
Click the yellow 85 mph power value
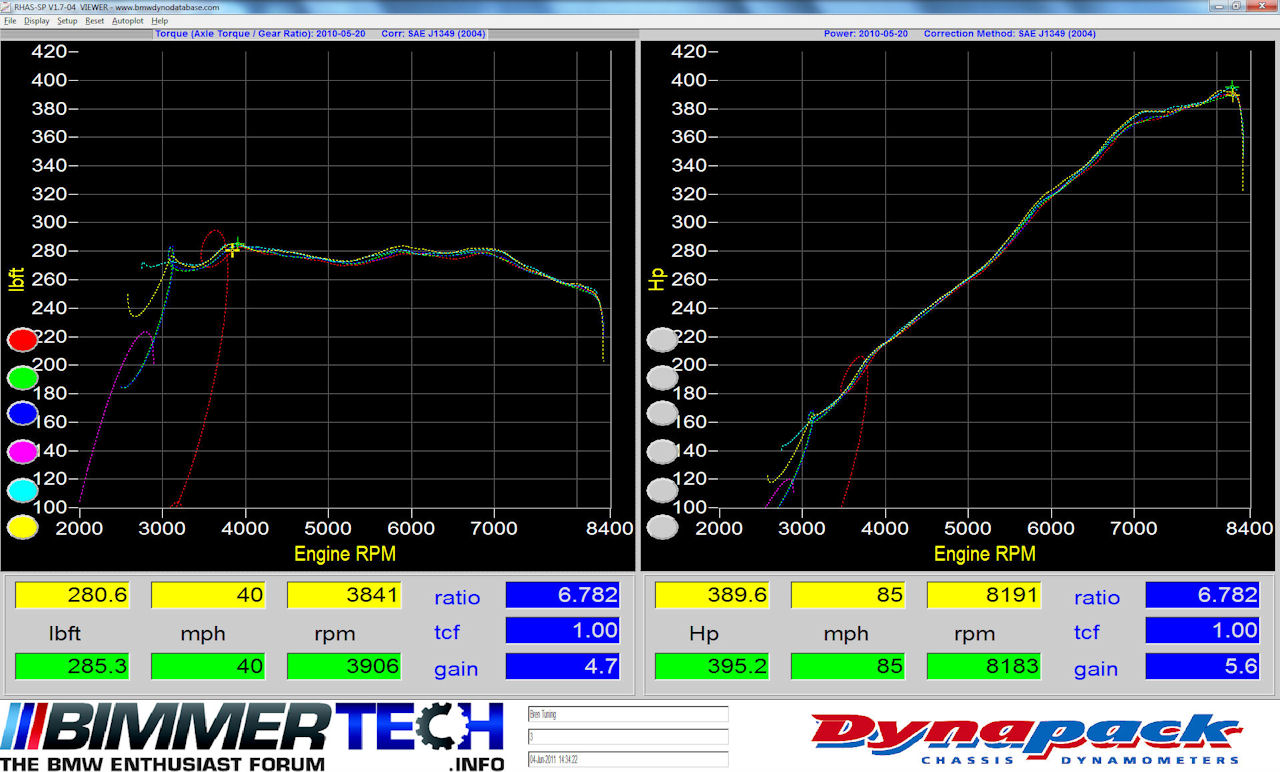click(848, 595)
